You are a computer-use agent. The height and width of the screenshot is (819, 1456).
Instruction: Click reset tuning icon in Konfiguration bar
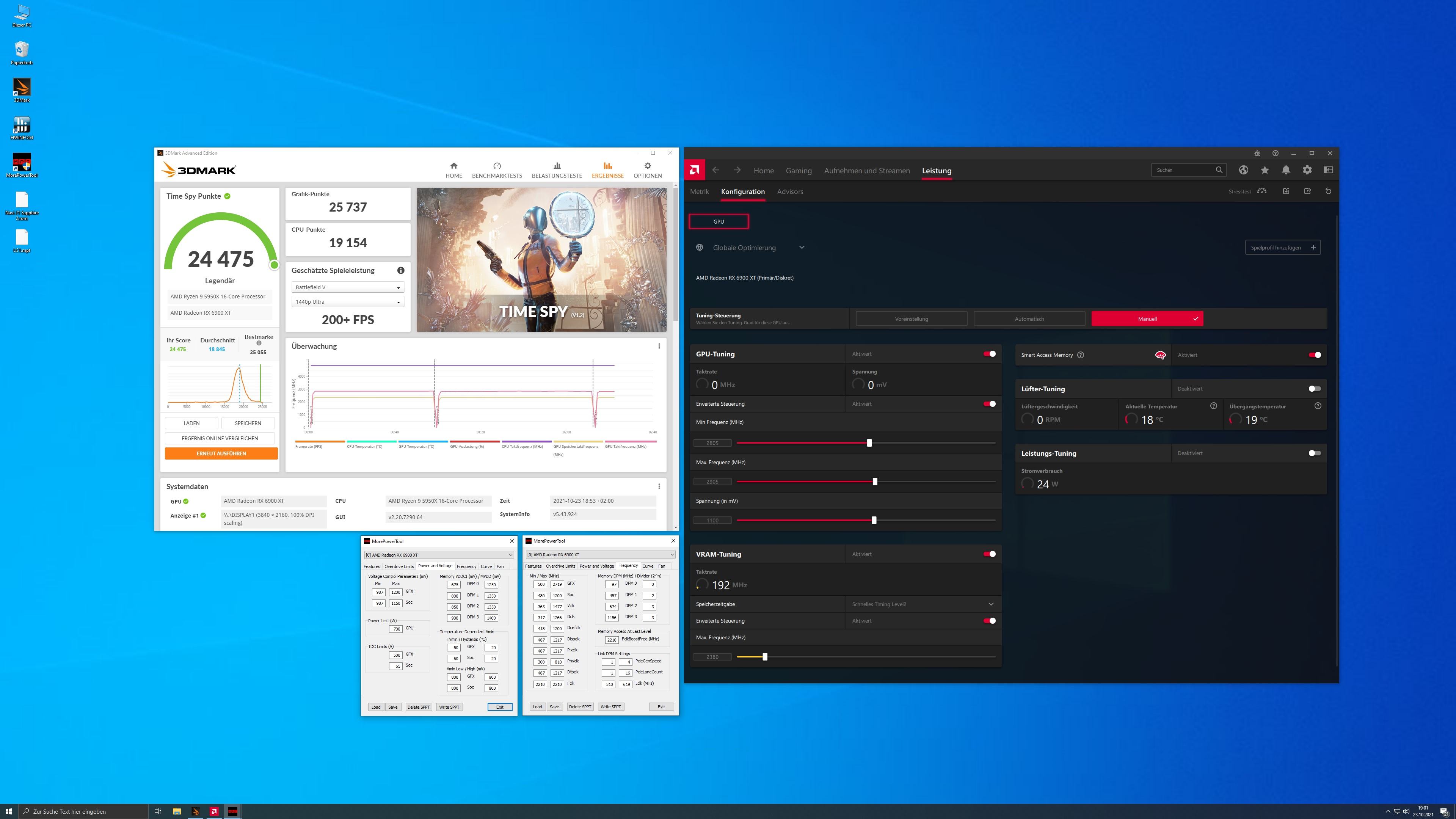[x=1328, y=191]
